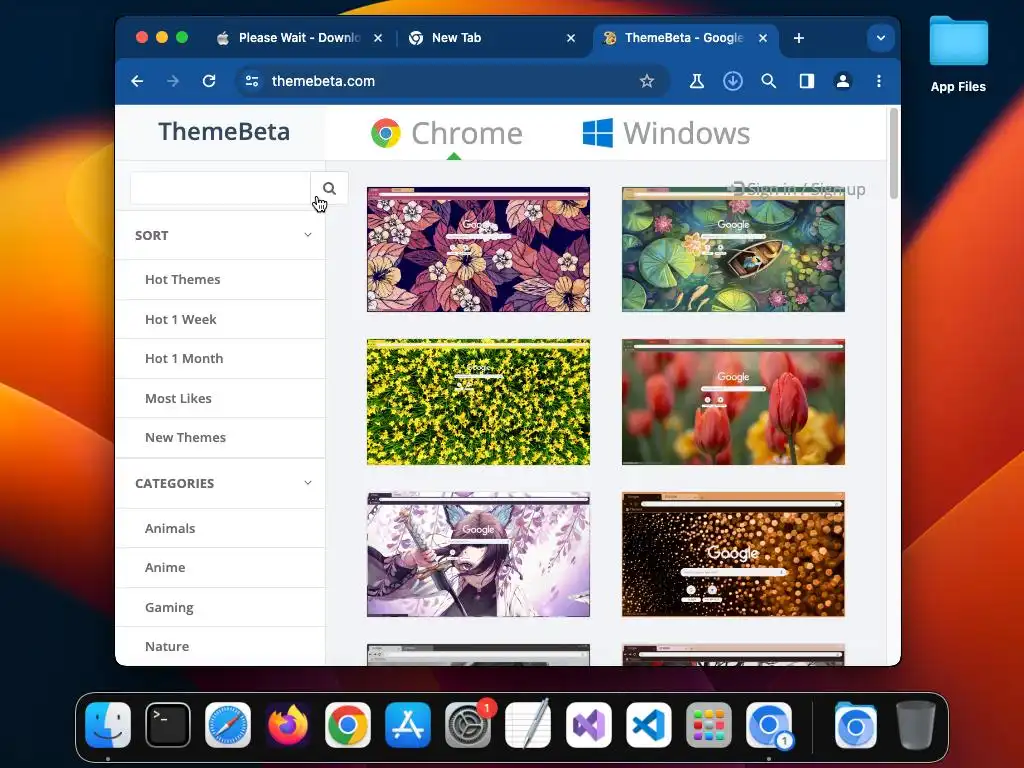
Task: Close the New Tab tab
Action: (571, 38)
